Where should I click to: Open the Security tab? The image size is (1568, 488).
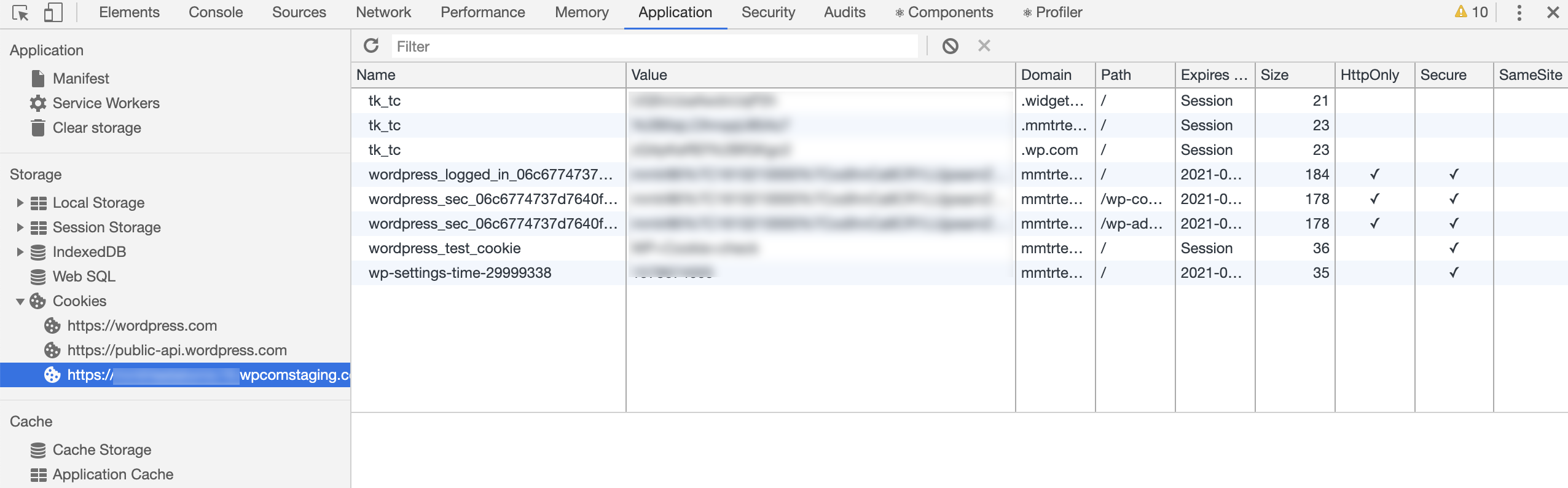[768, 12]
